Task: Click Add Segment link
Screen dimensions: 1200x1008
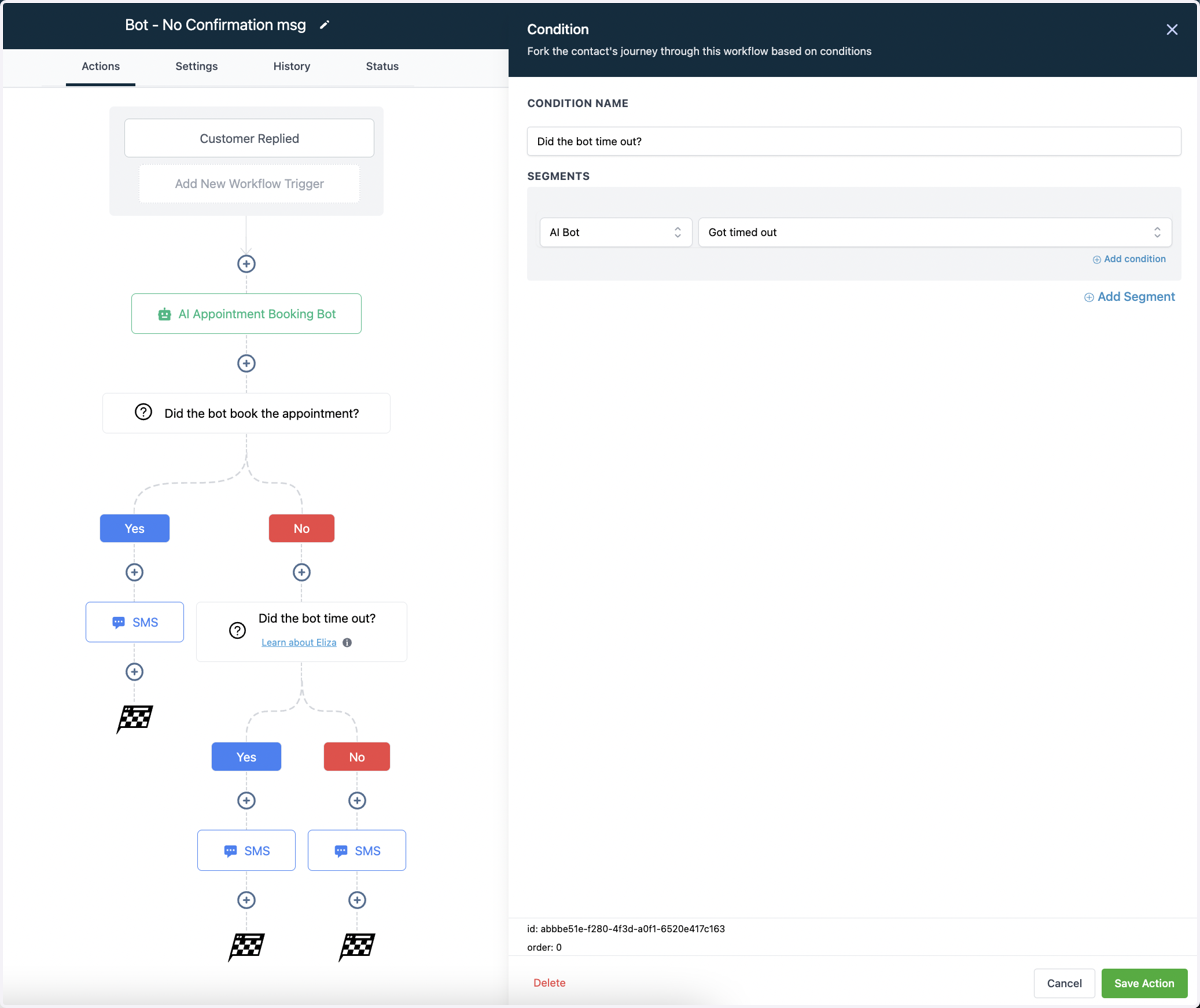Action: click(x=1129, y=297)
